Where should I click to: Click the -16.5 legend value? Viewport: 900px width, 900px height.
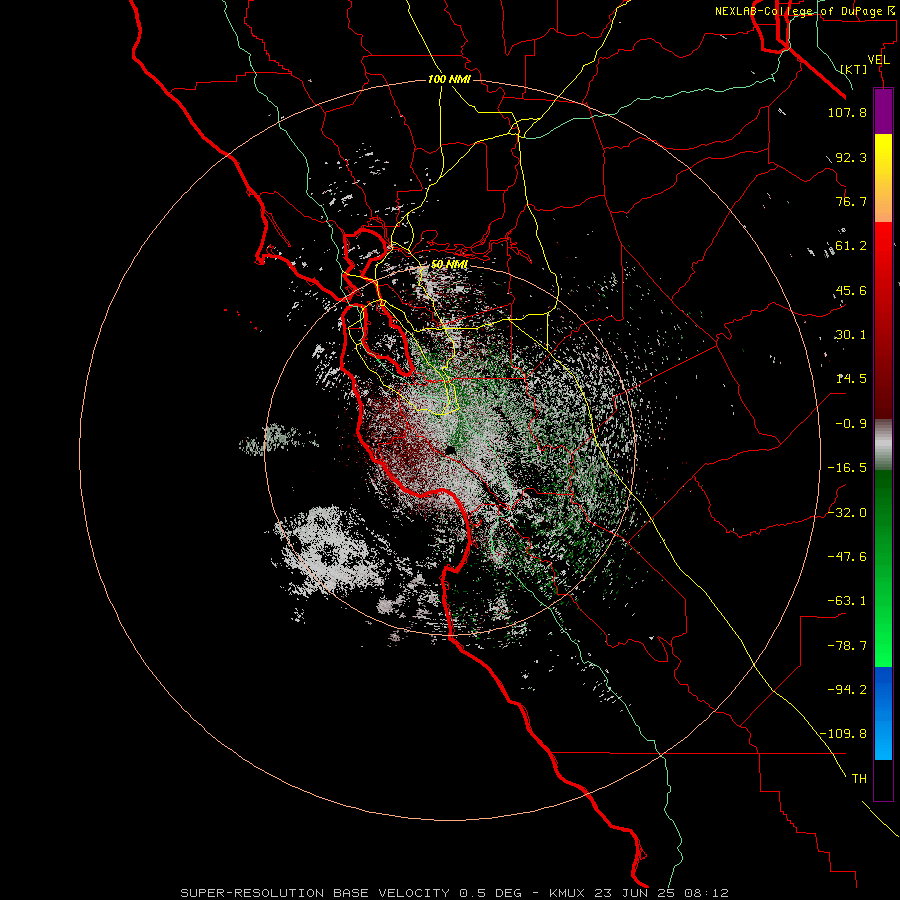click(x=847, y=468)
